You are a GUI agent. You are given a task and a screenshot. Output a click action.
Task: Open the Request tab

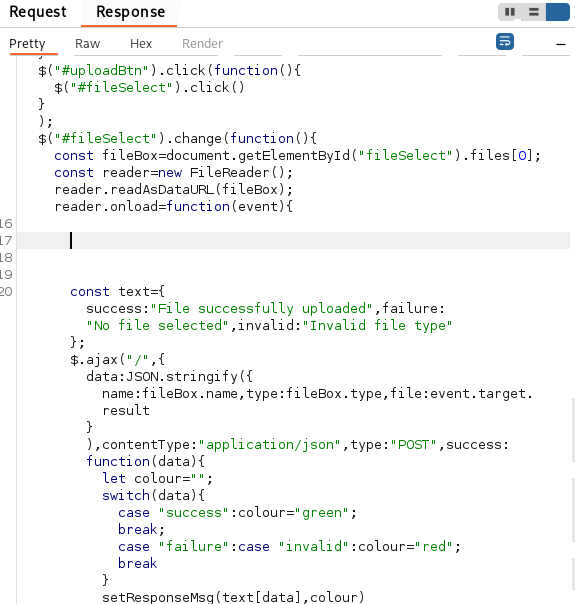[x=38, y=12]
